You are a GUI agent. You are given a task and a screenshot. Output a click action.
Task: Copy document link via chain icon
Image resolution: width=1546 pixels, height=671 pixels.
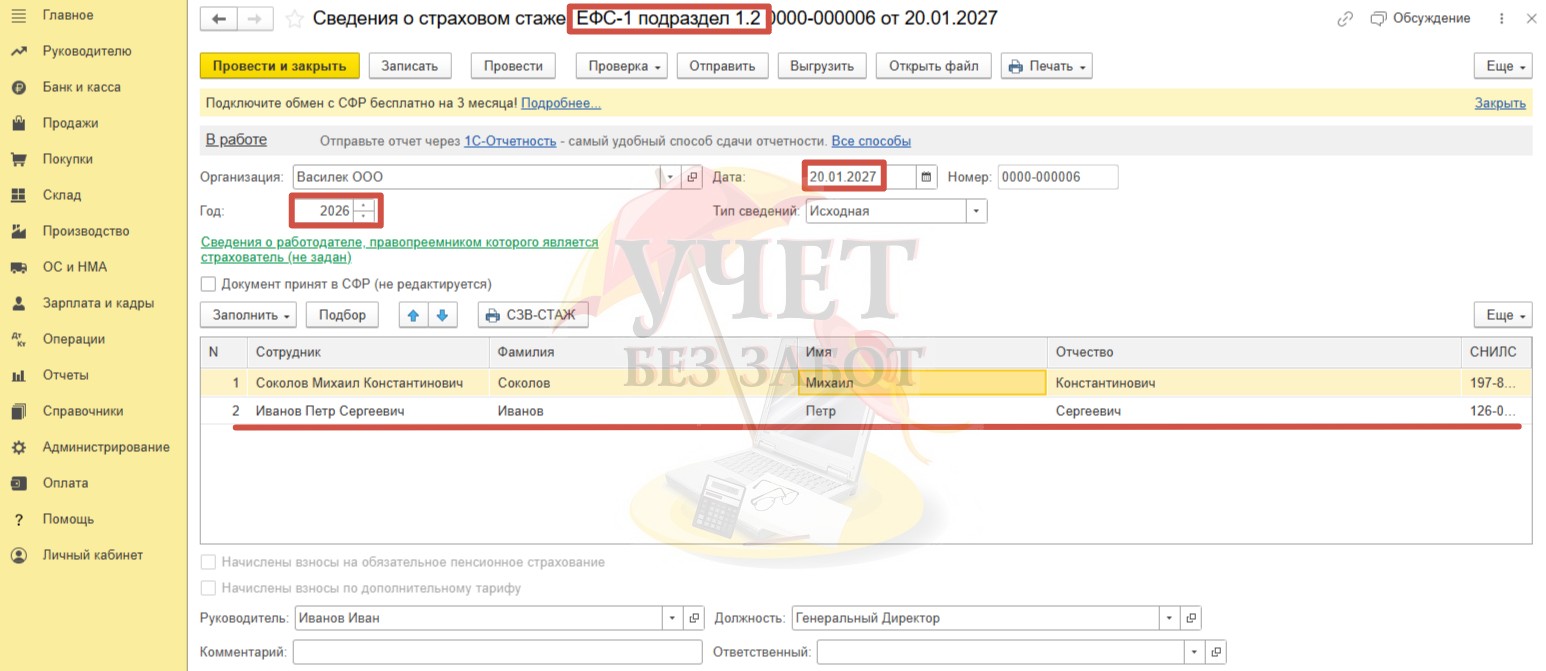[1345, 19]
